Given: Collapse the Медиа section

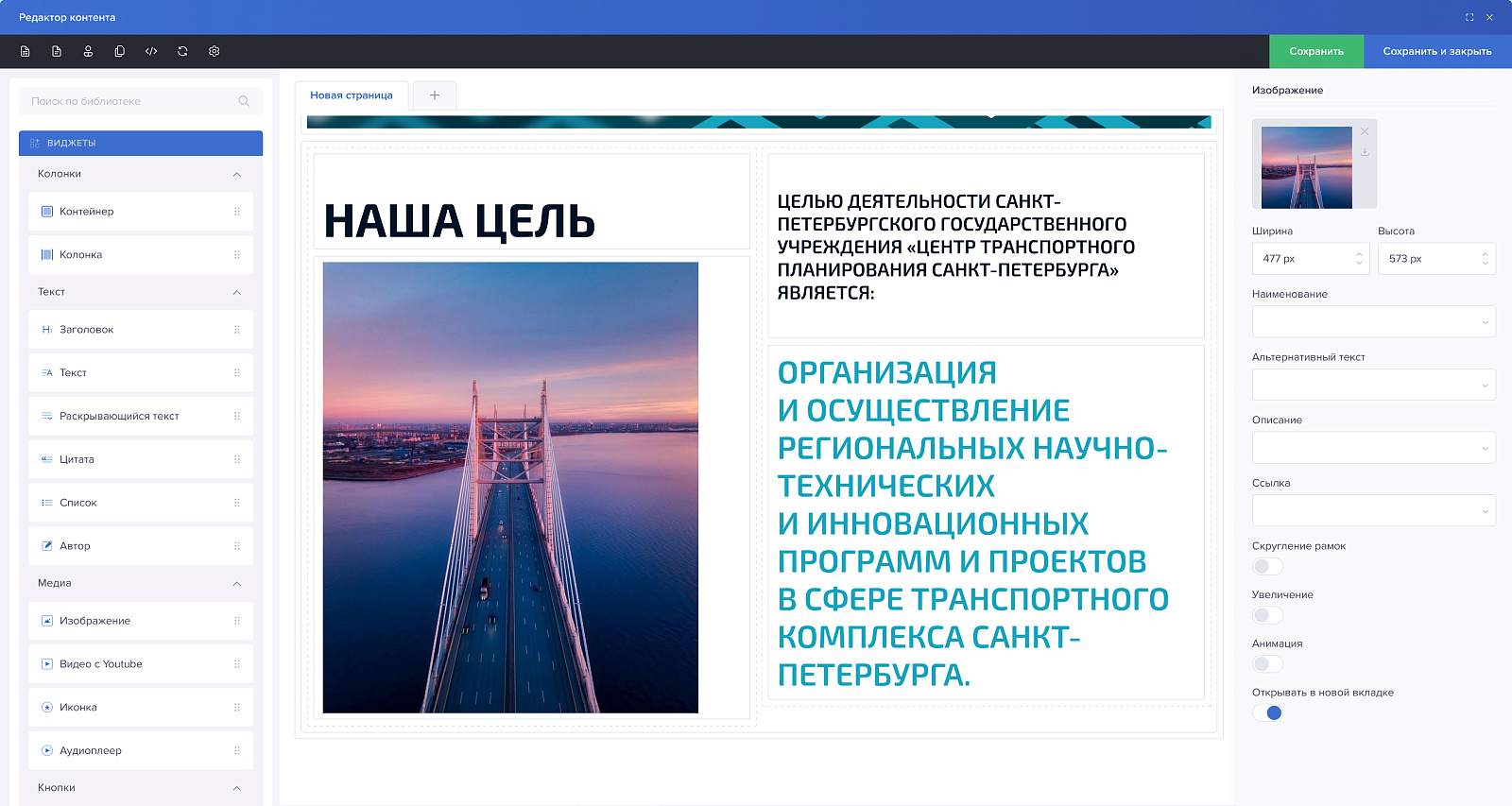Looking at the screenshot, I should coord(237,583).
